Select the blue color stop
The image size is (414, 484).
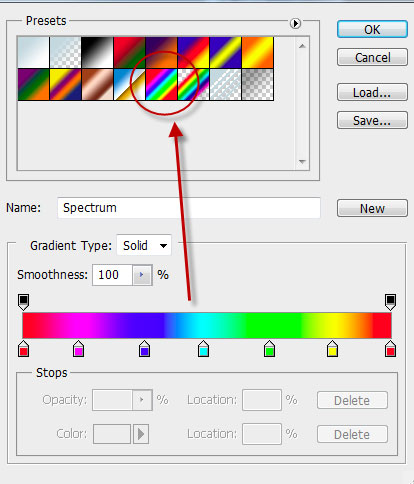(x=144, y=349)
